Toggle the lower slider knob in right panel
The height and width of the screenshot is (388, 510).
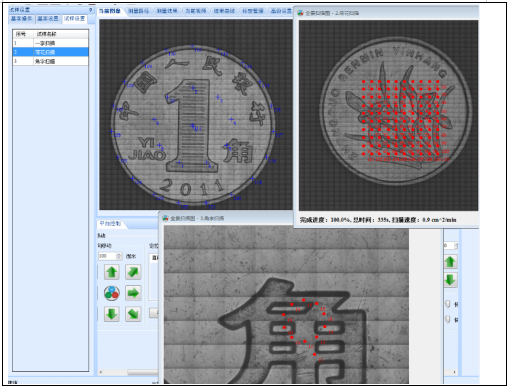[448, 319]
